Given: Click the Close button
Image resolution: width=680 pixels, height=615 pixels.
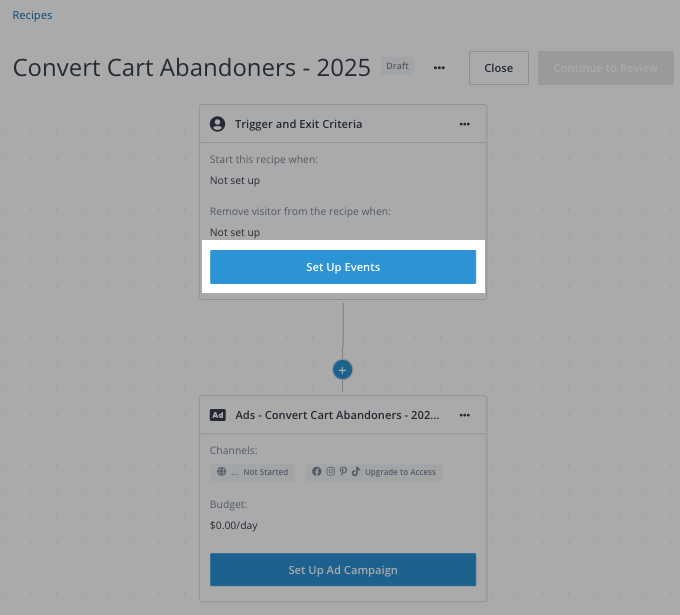Looking at the screenshot, I should (x=499, y=68).
